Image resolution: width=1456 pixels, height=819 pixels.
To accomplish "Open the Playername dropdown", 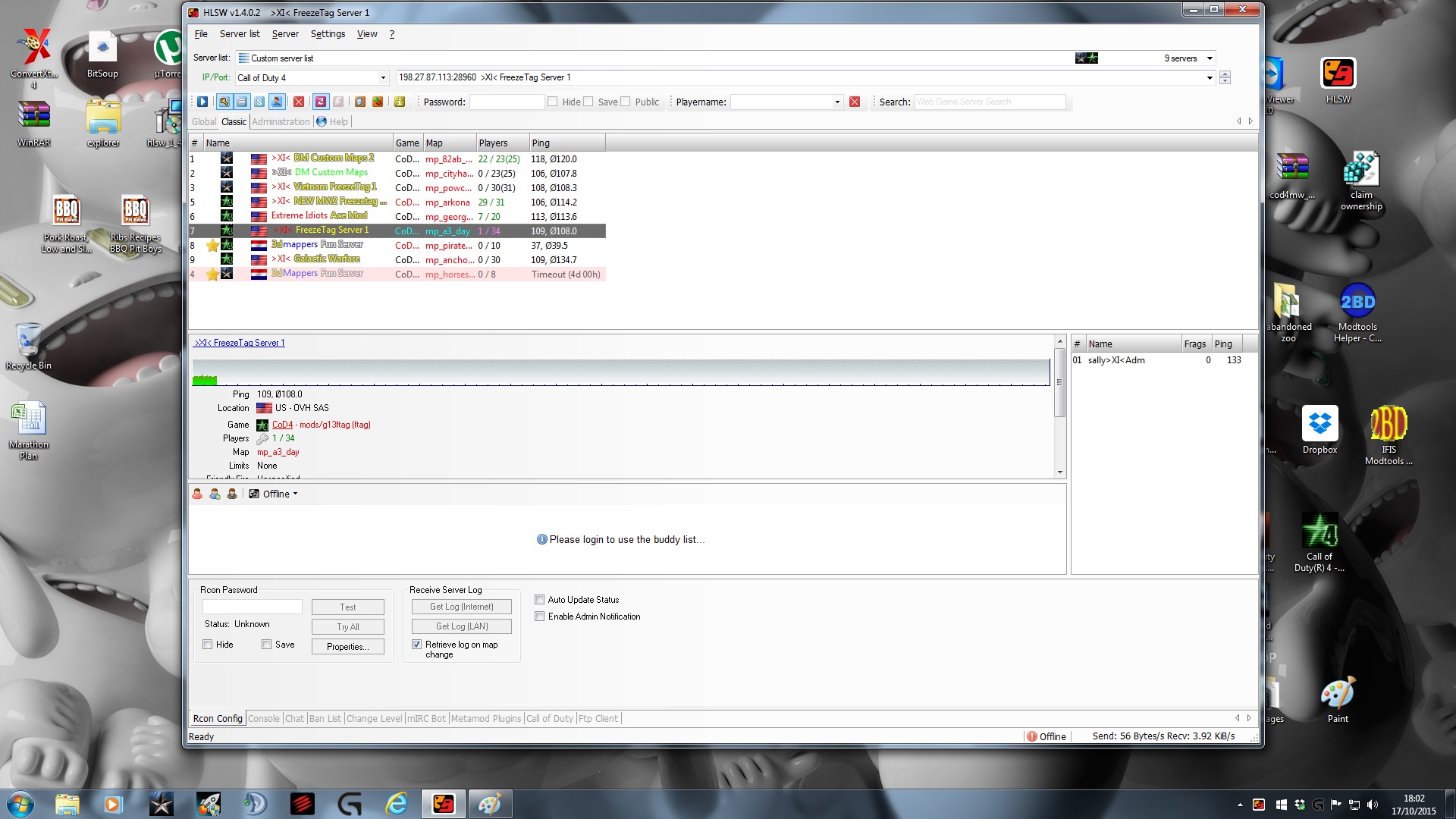I will [837, 102].
